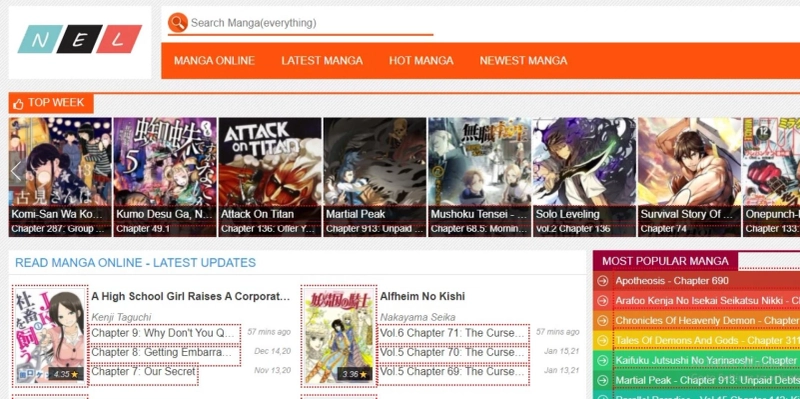This screenshot has width=800, height=399.
Task: Open Chapter 136: Offer Y... link
Action: [268, 229]
